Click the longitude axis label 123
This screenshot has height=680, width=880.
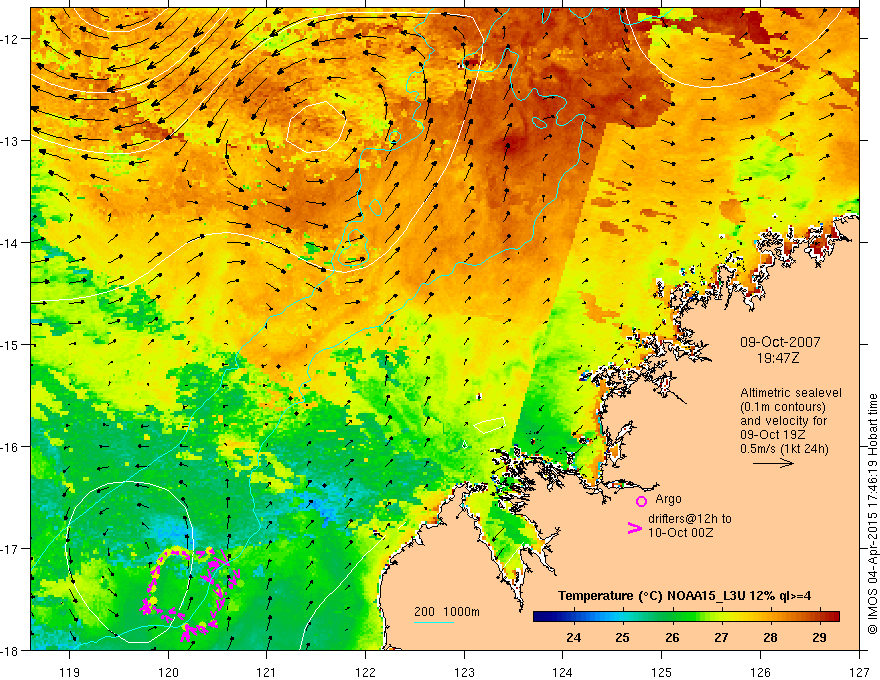[x=464, y=672]
